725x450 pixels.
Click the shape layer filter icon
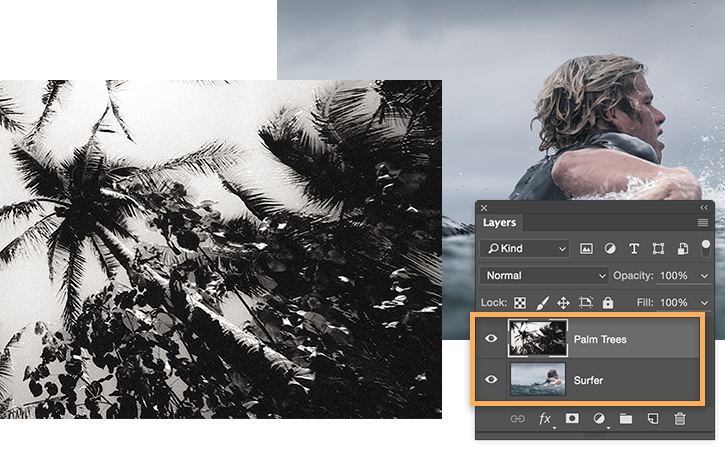click(658, 249)
